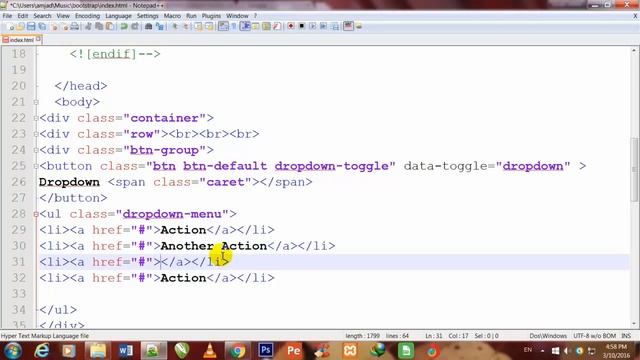Click the Copy toolbar icon

99,27
